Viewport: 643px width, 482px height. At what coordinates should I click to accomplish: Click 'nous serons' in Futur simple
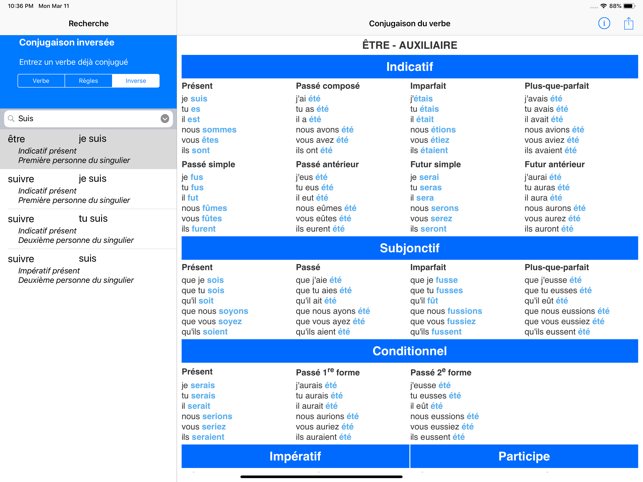[x=434, y=208]
